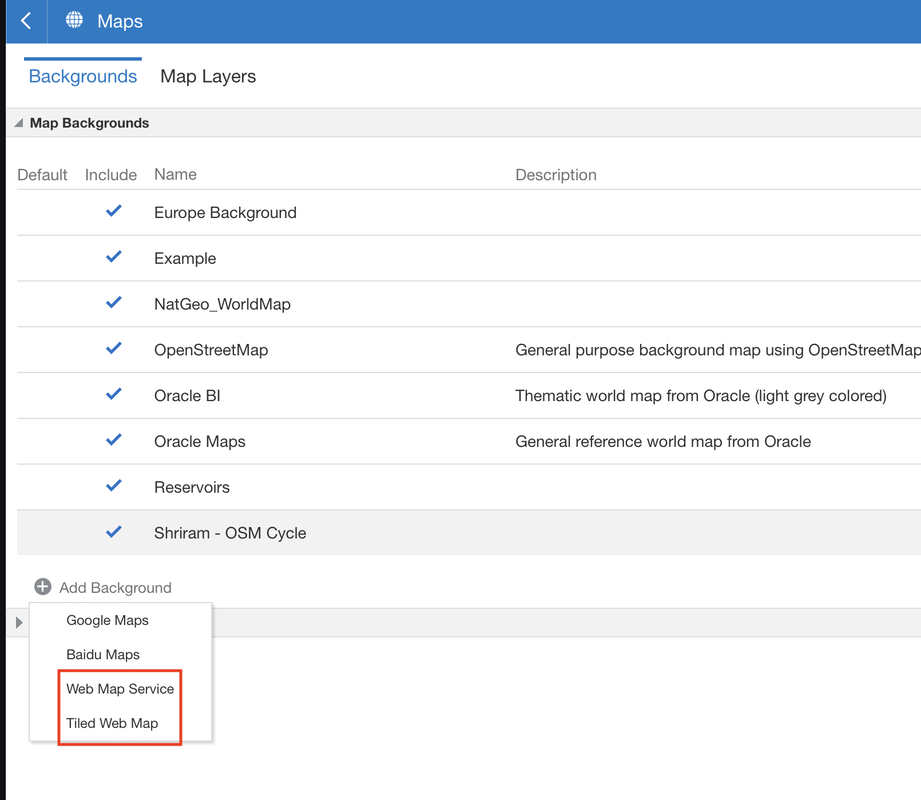Click the Add Background link
The width and height of the screenshot is (921, 800).
pyautogui.click(x=115, y=587)
